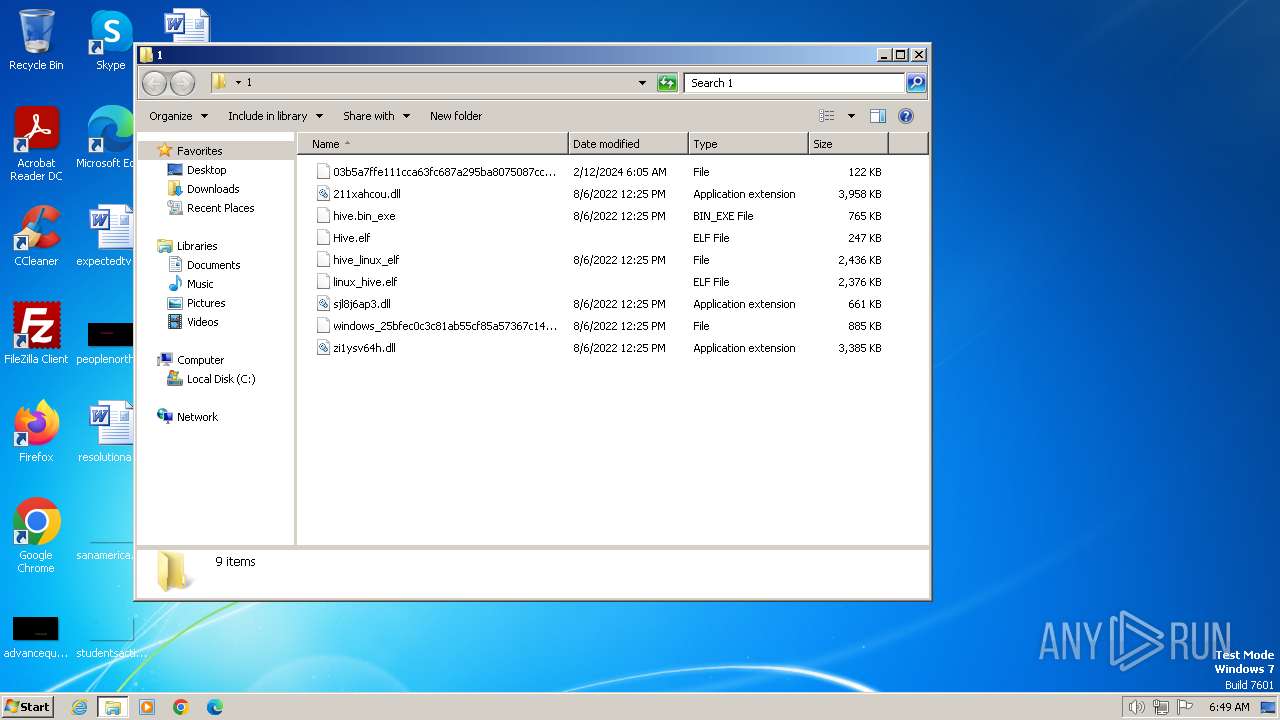Sort by the Type column header

748,144
